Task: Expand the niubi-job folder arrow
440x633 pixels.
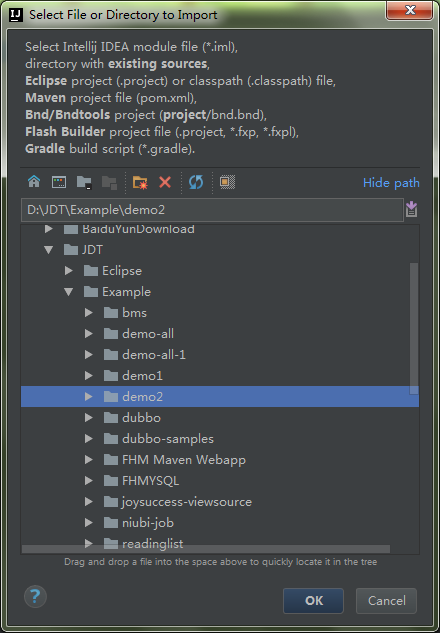Action: click(x=89, y=522)
